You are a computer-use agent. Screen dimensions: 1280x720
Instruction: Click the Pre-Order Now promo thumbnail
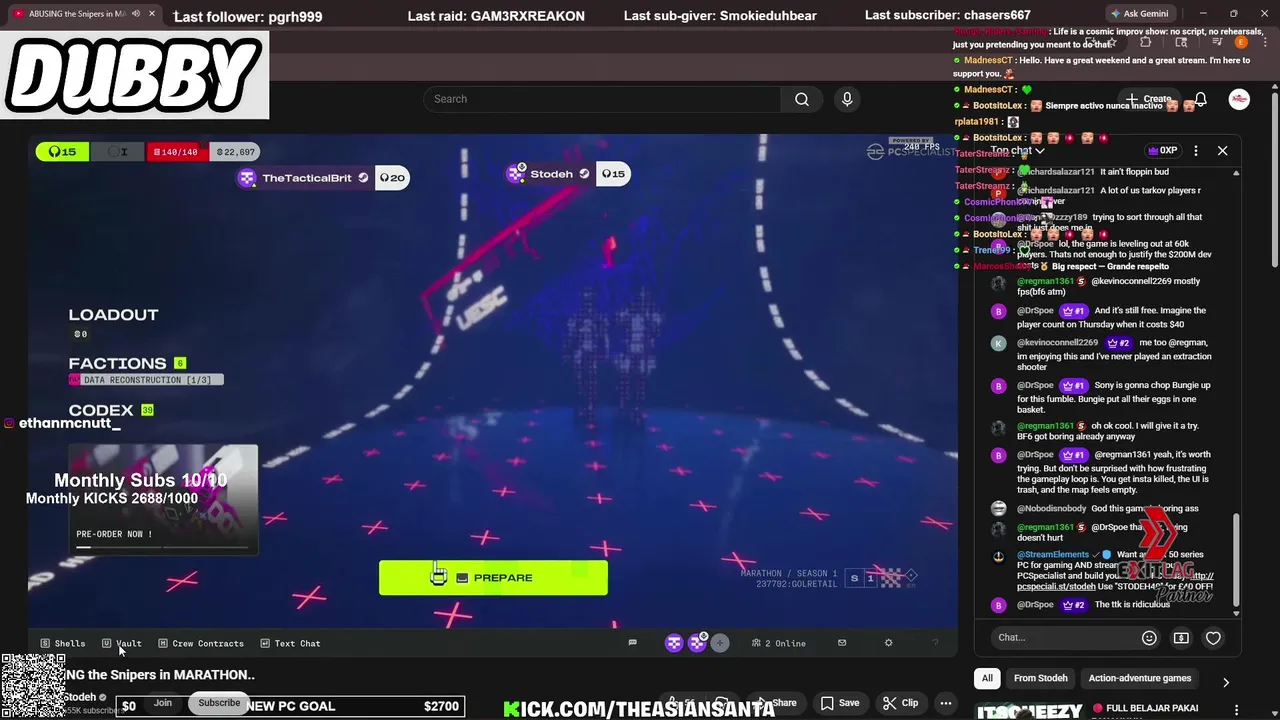[163, 499]
